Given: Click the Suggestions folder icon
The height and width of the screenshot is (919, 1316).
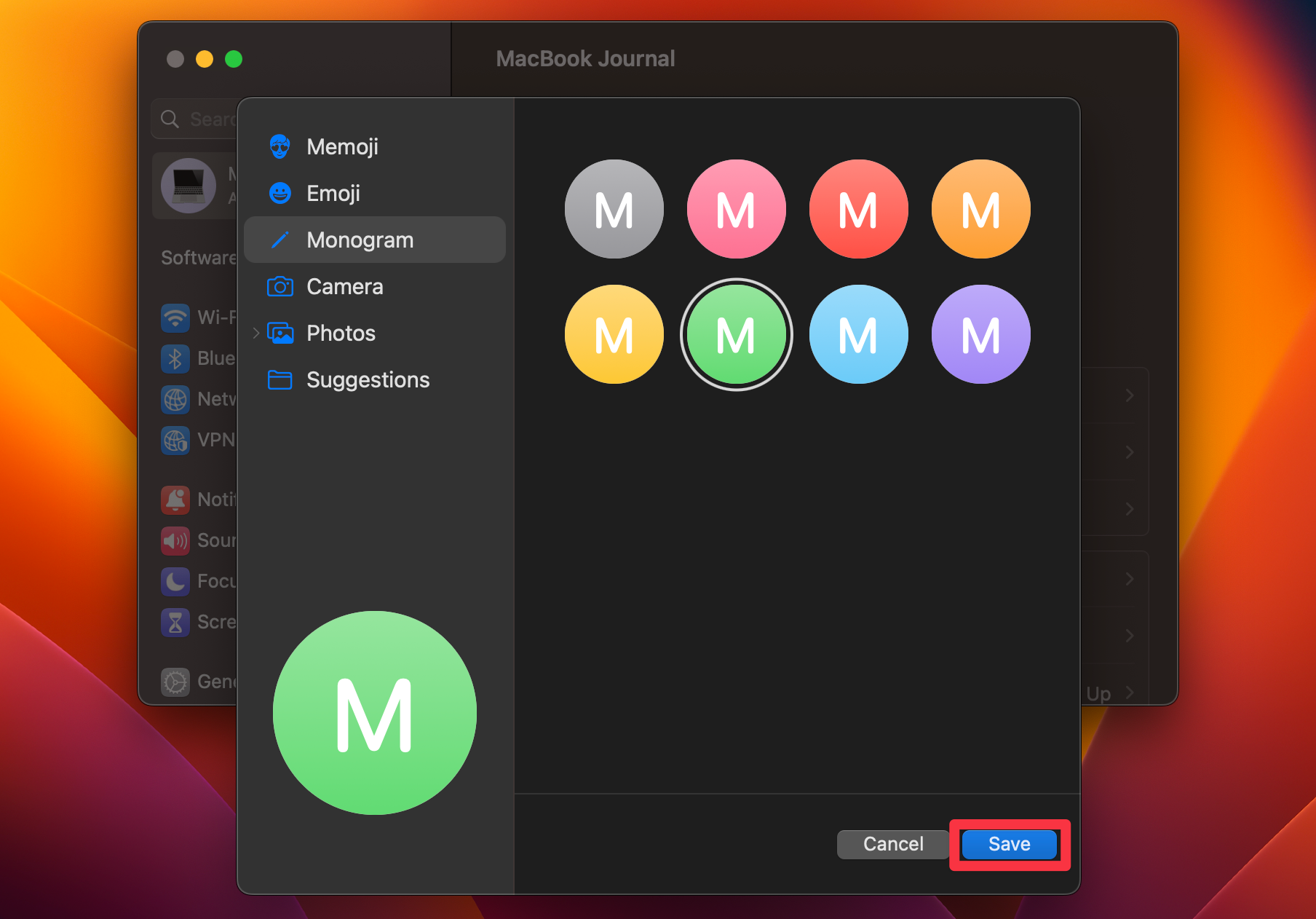Looking at the screenshot, I should [x=280, y=379].
